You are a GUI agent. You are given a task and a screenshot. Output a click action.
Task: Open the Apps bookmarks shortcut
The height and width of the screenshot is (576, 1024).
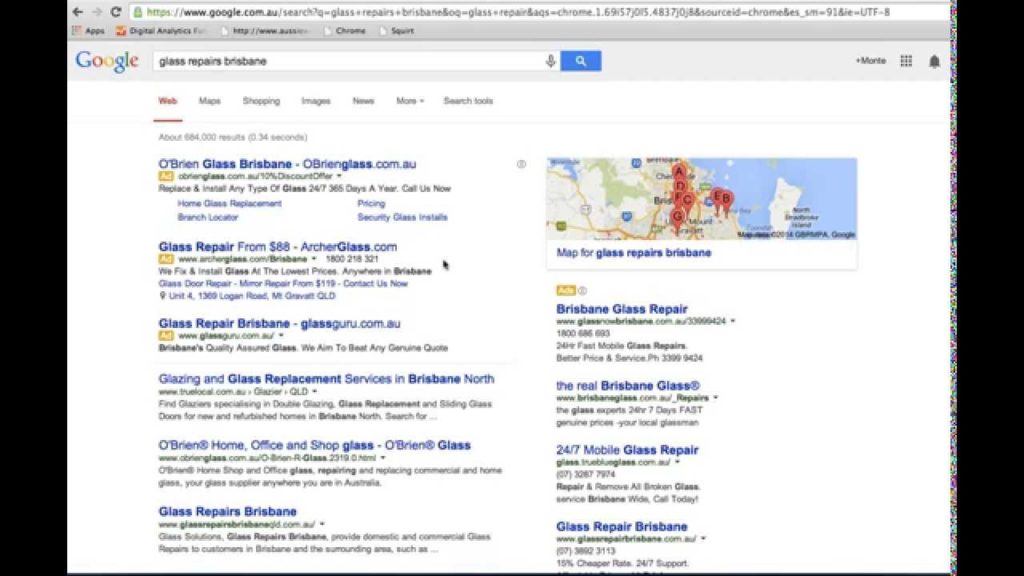pos(88,31)
